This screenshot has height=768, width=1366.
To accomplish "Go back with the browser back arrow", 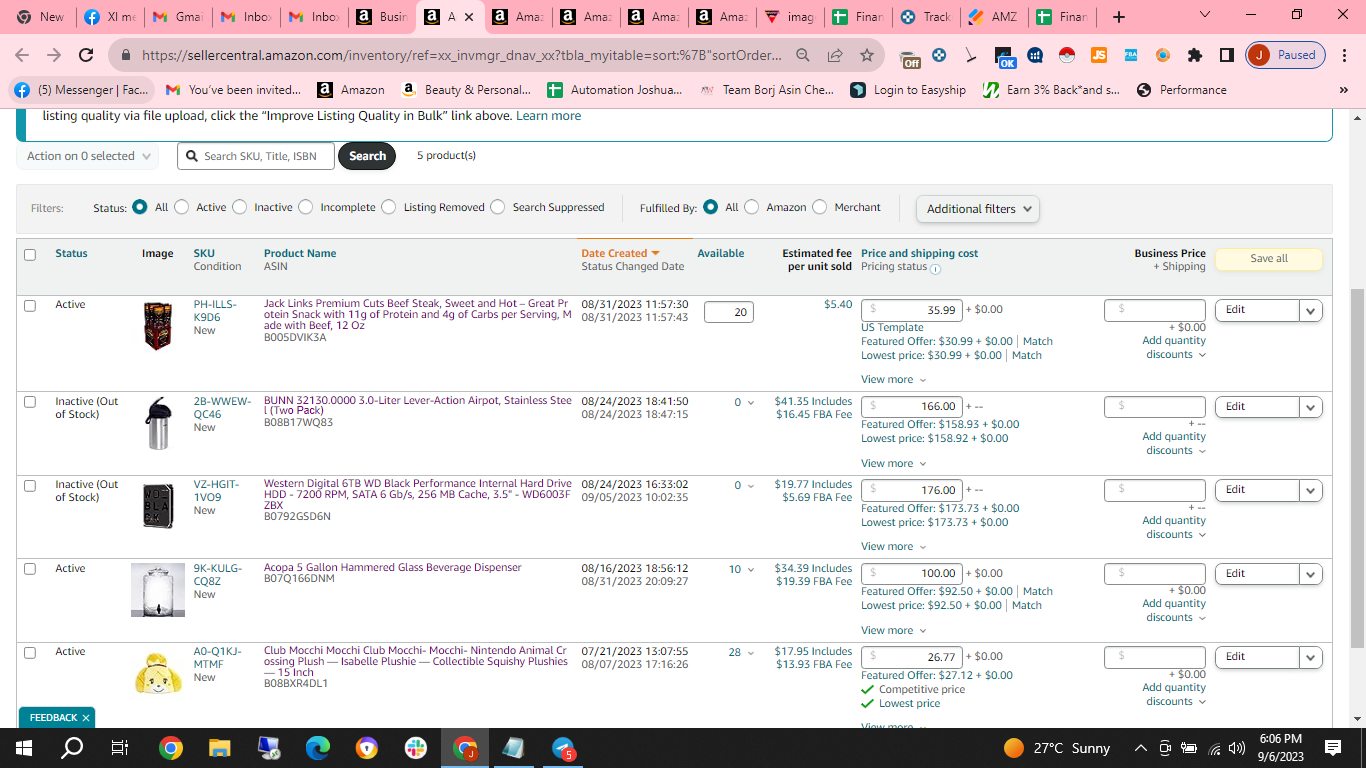I will click(22, 56).
